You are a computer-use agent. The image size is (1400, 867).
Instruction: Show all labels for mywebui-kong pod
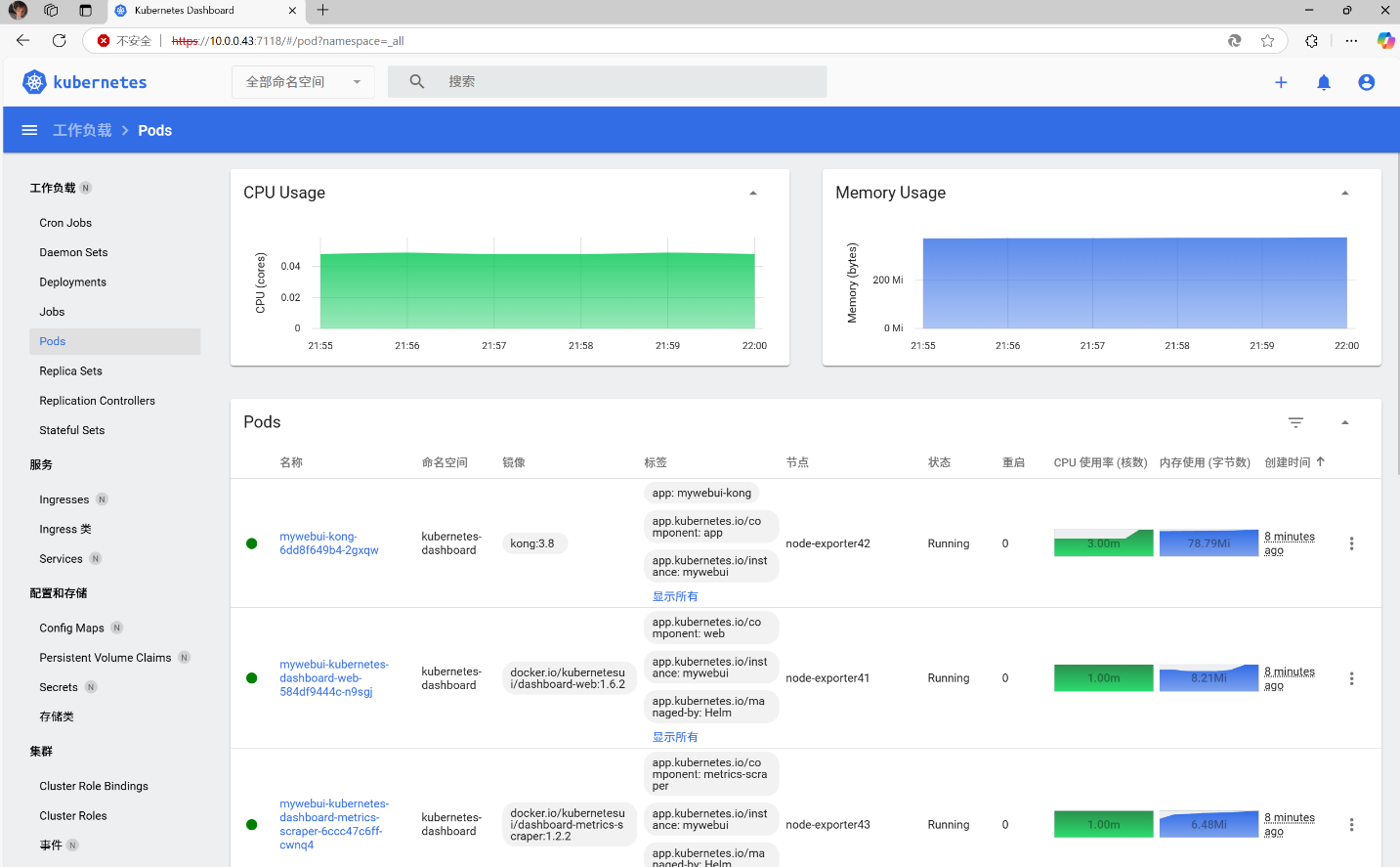675,596
